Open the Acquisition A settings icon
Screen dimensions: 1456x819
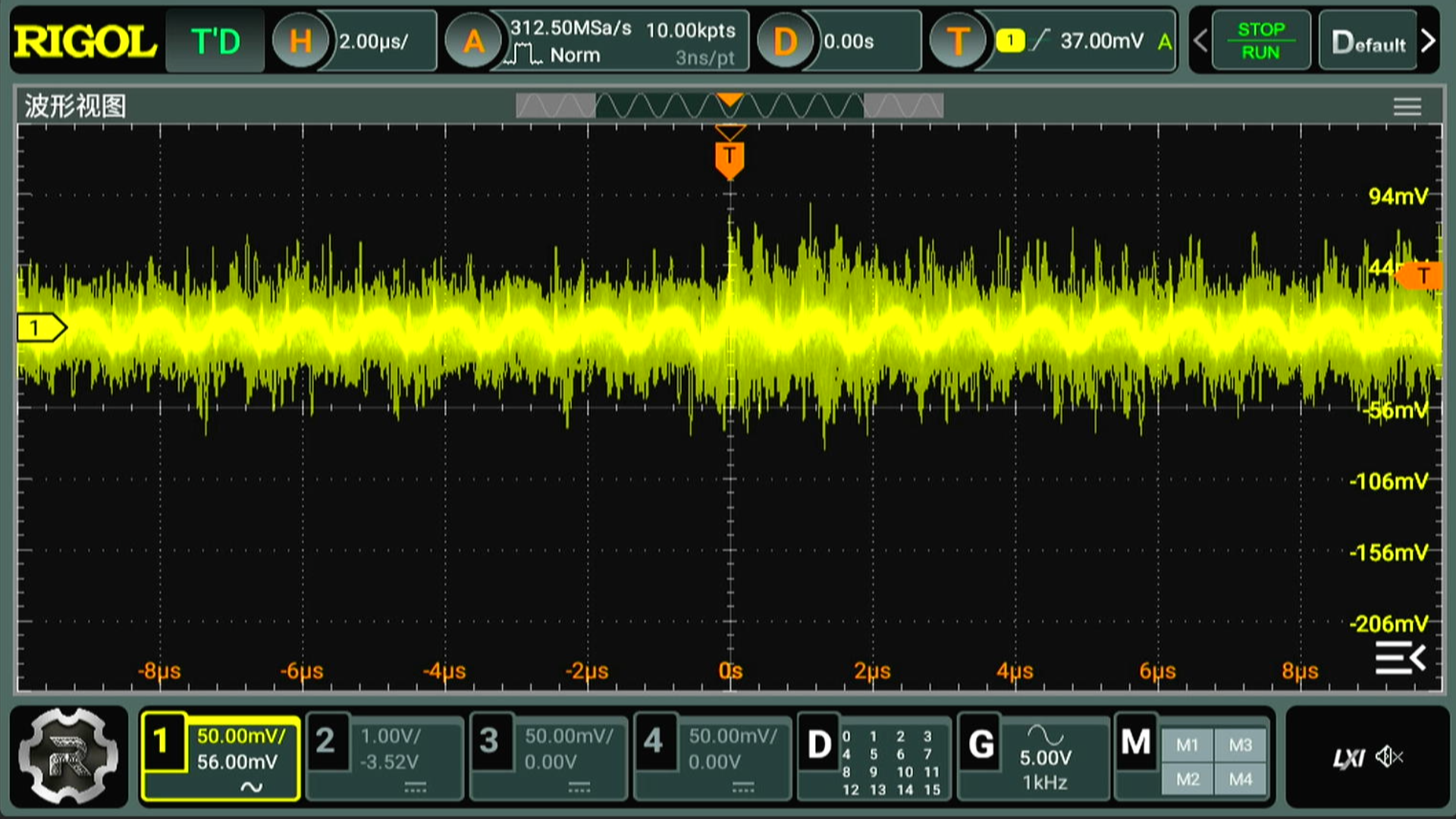tap(473, 41)
